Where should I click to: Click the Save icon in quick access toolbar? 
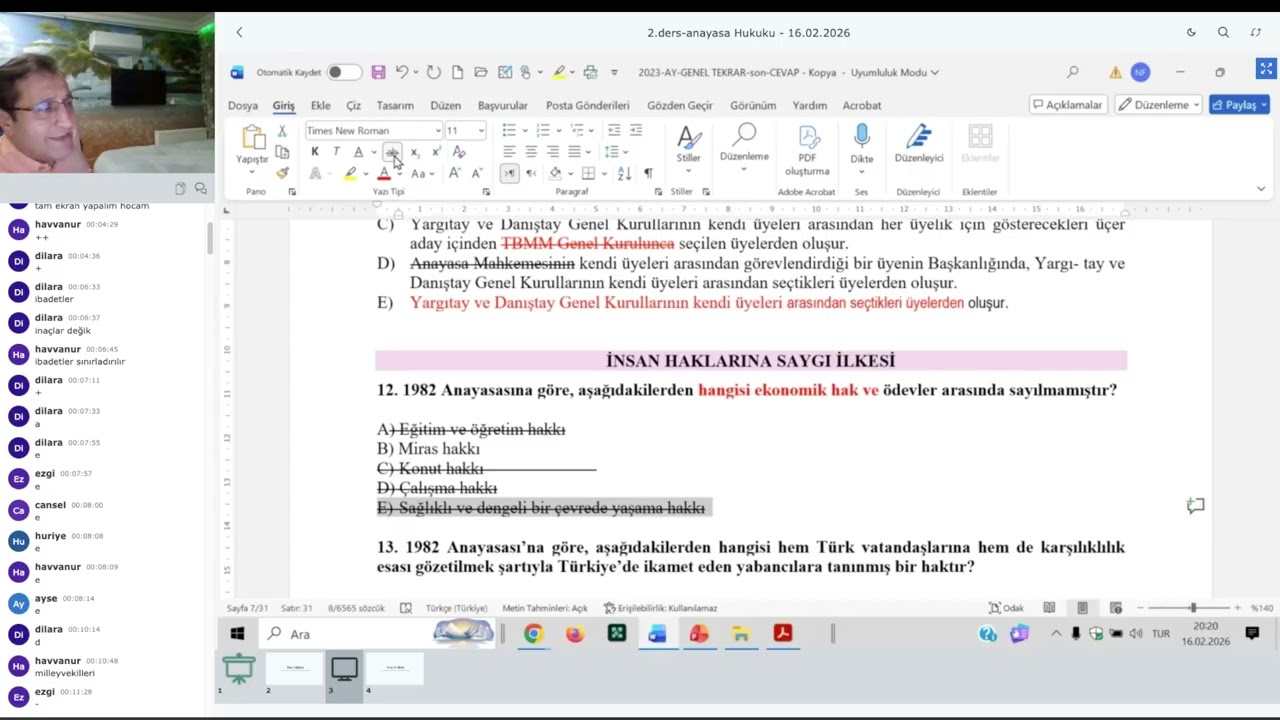click(x=378, y=72)
